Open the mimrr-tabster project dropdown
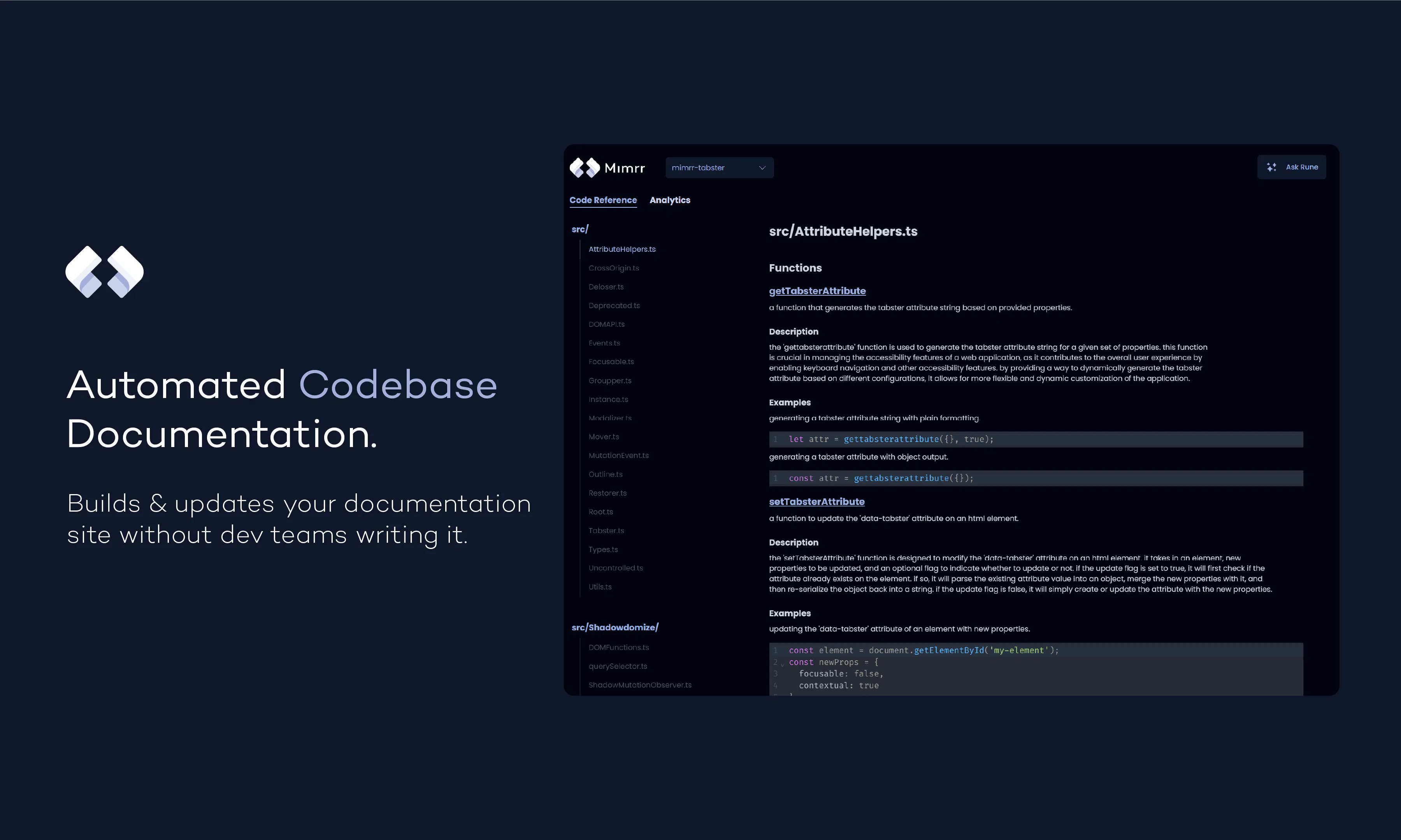The height and width of the screenshot is (840, 1401). click(720, 168)
